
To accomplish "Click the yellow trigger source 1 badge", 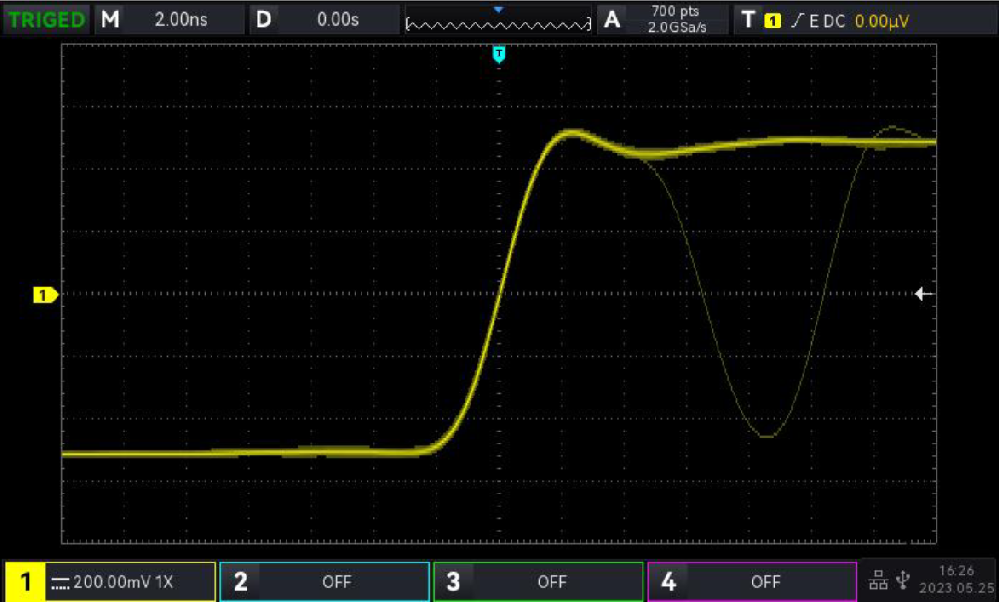I will [772, 20].
